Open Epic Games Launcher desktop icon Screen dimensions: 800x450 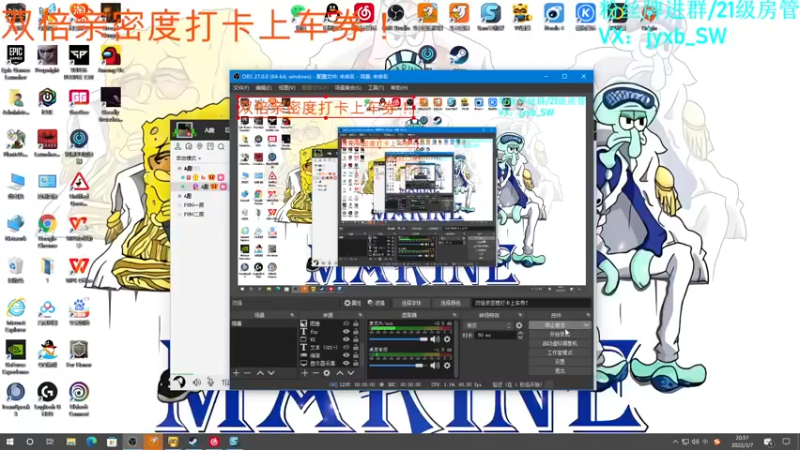16,62
